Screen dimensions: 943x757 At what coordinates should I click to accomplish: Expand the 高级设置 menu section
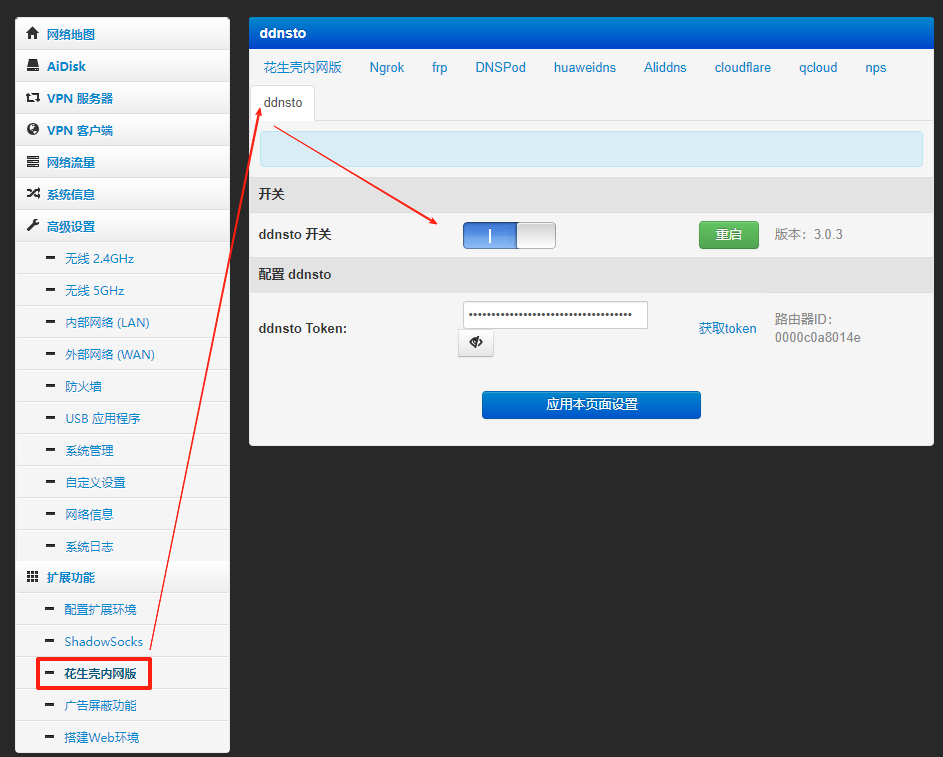pyautogui.click(x=71, y=227)
